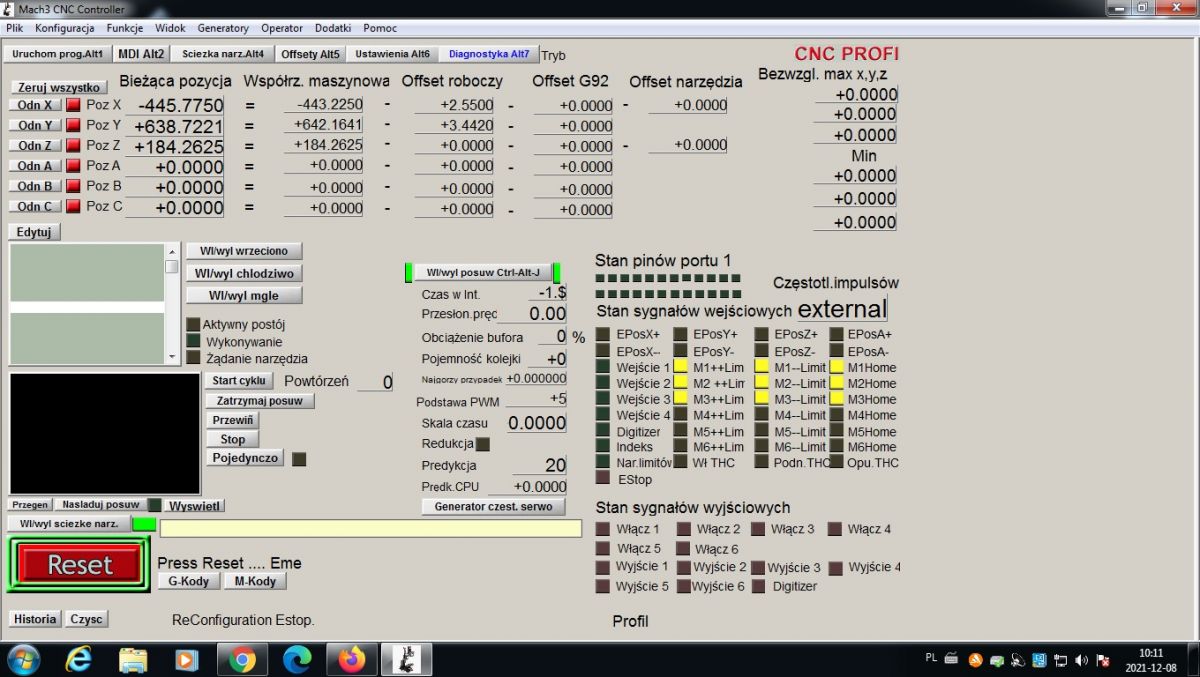Open File Explorer from the taskbar
Viewport: 1200px width, 677px height.
[133, 660]
